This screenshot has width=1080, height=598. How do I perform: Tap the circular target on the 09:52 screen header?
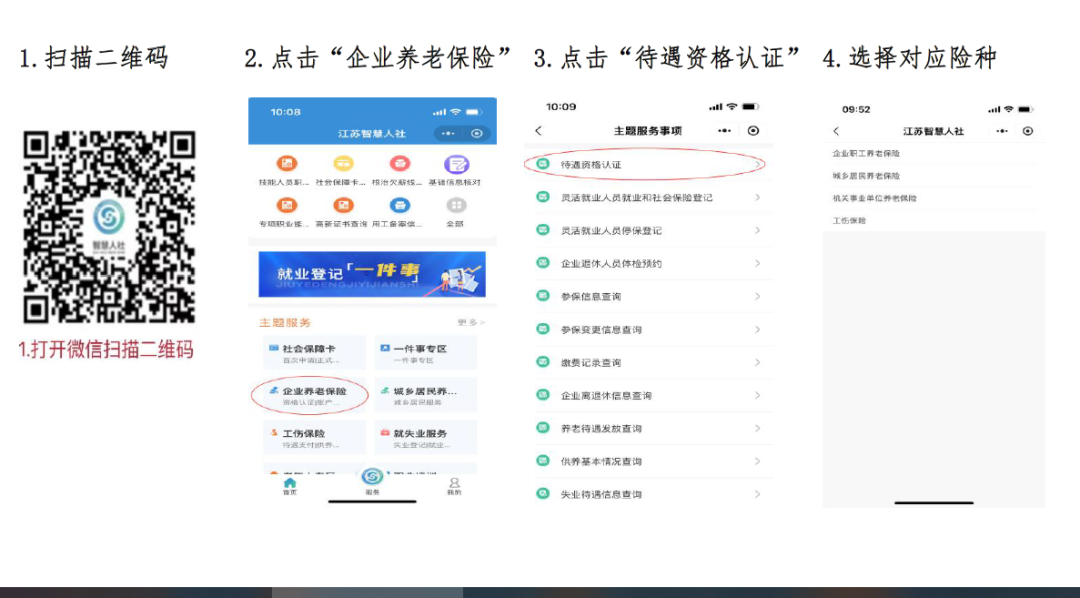tap(1028, 131)
